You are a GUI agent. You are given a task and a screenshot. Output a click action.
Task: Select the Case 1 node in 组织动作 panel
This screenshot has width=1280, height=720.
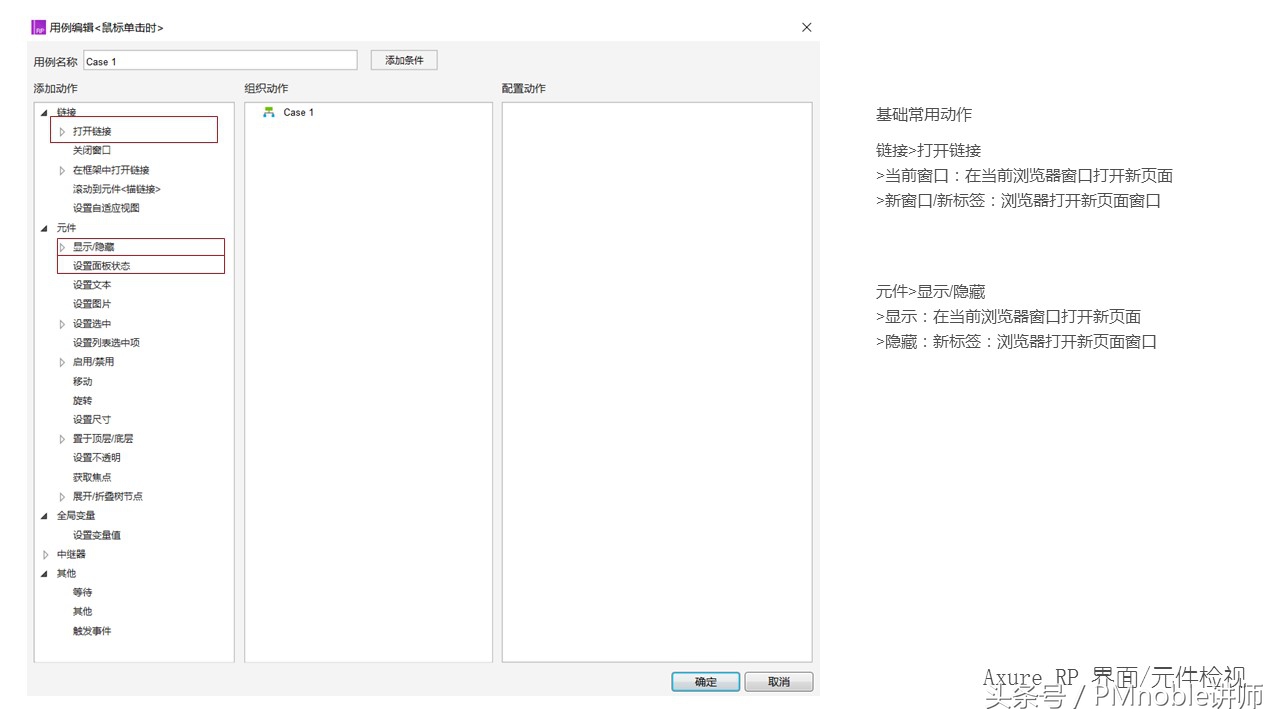click(x=298, y=112)
